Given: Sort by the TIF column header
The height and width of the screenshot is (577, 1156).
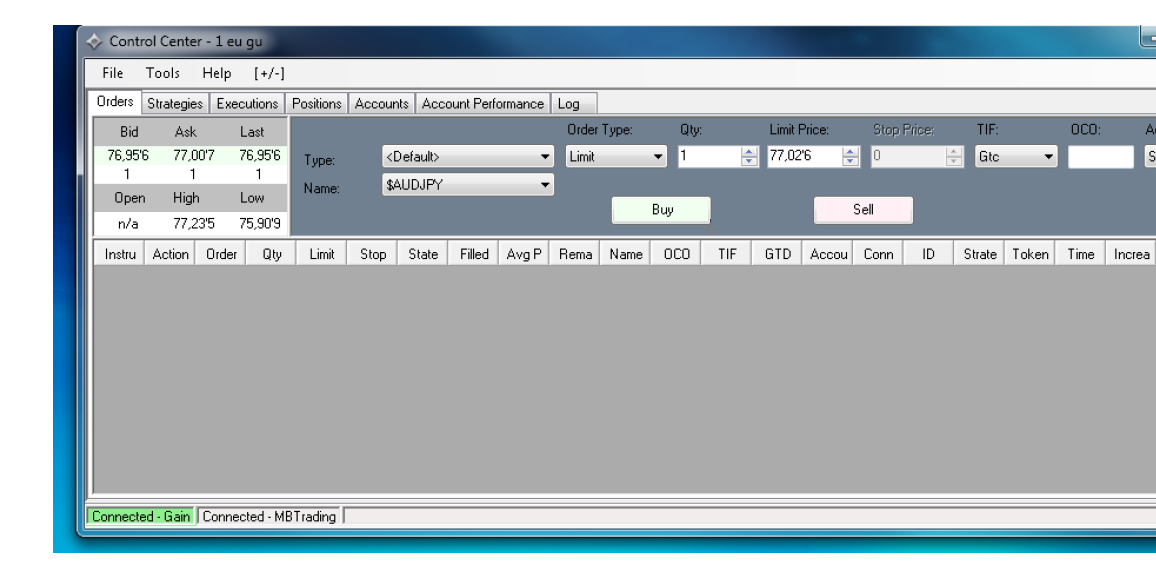Looking at the screenshot, I should 726,254.
